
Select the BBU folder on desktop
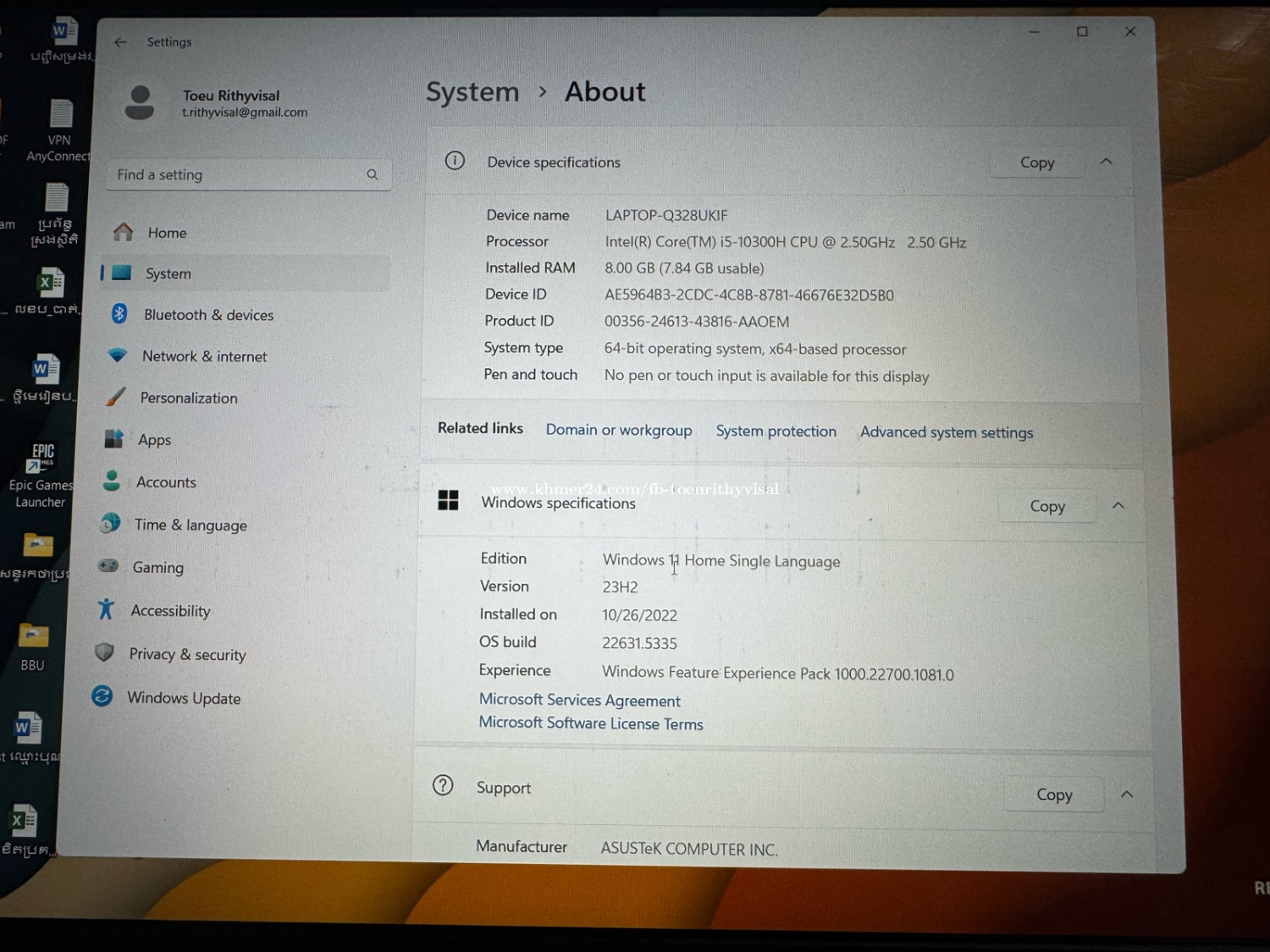(33, 646)
